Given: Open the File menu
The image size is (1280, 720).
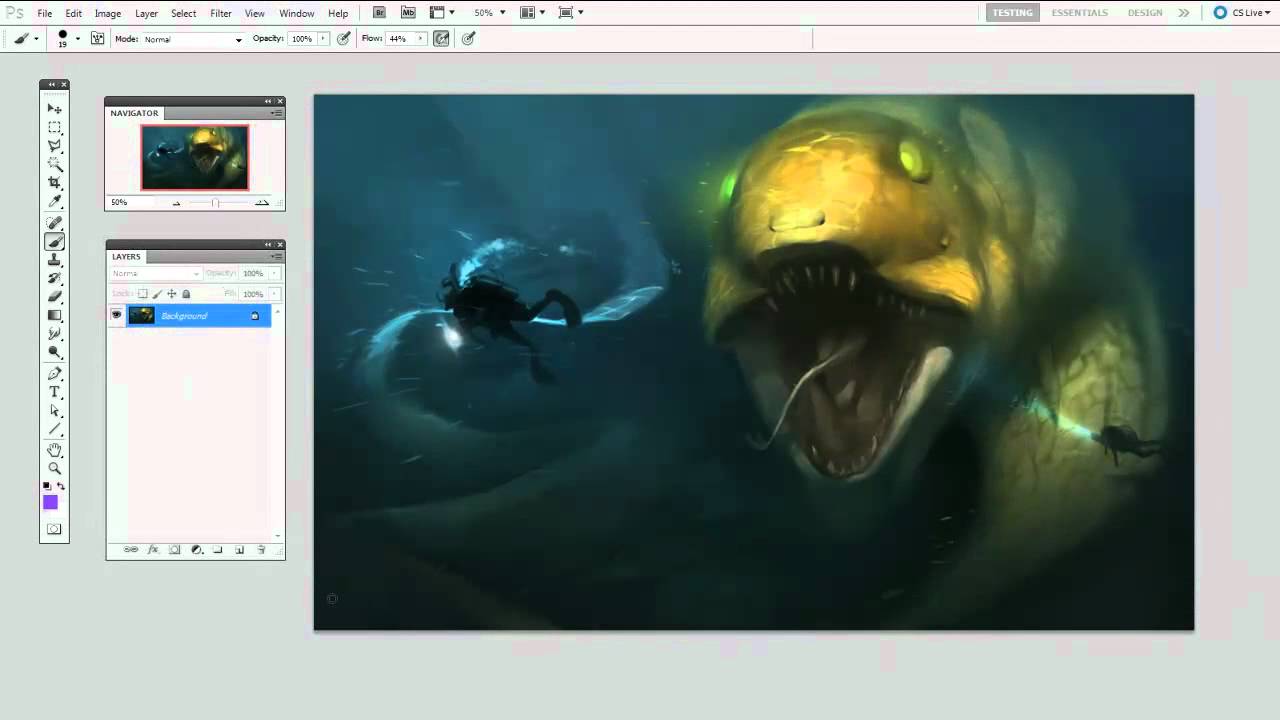Looking at the screenshot, I should (45, 13).
